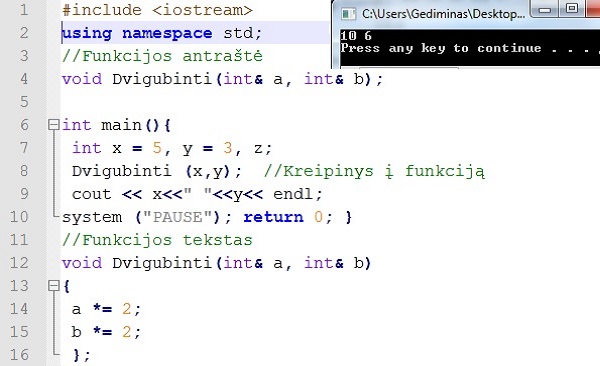Click line number 12 in the gutter
The width and height of the screenshot is (600, 366).
pyautogui.click(x=19, y=263)
